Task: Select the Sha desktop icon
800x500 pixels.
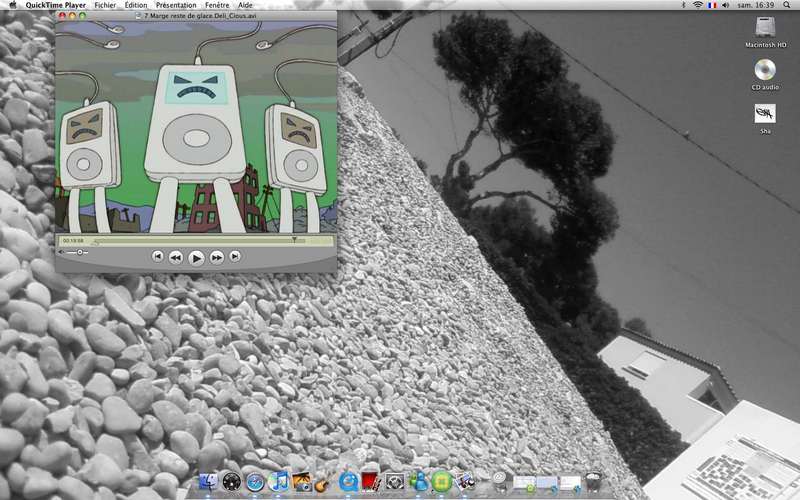Action: [766, 116]
